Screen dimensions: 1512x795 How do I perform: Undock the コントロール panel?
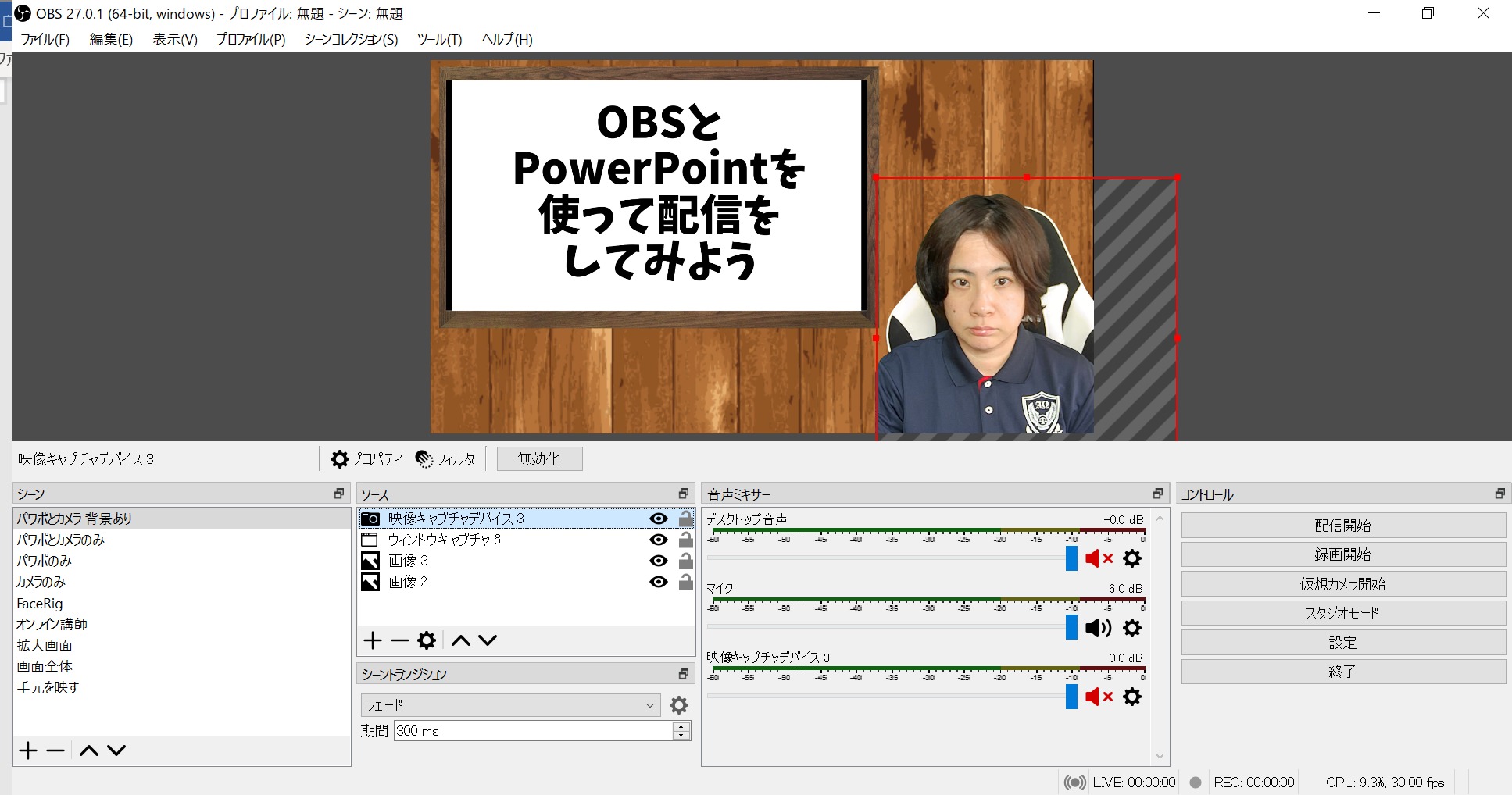coord(1500,494)
